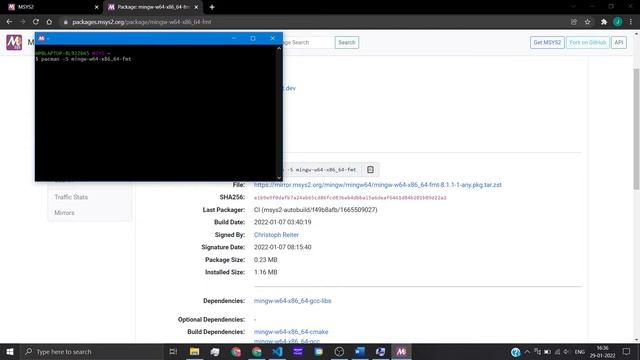
Task: Open the Get Help tray icon
Action: coord(516,351)
